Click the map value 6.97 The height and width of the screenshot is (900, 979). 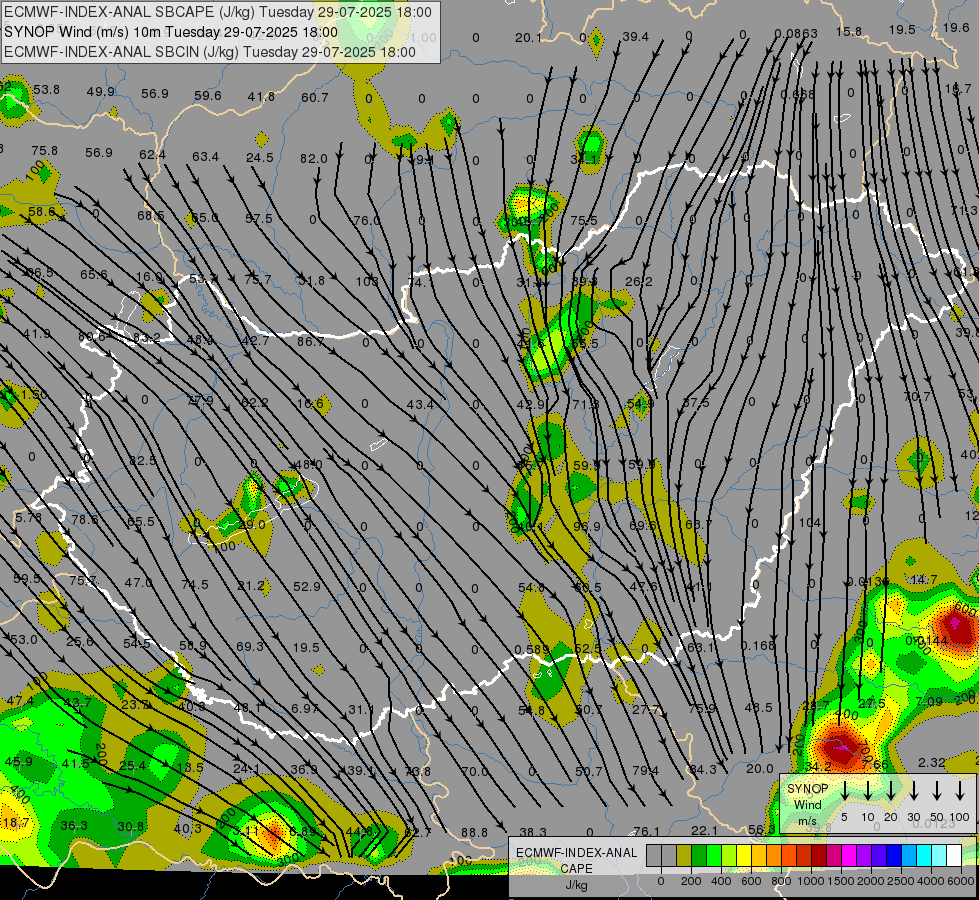(x=305, y=708)
